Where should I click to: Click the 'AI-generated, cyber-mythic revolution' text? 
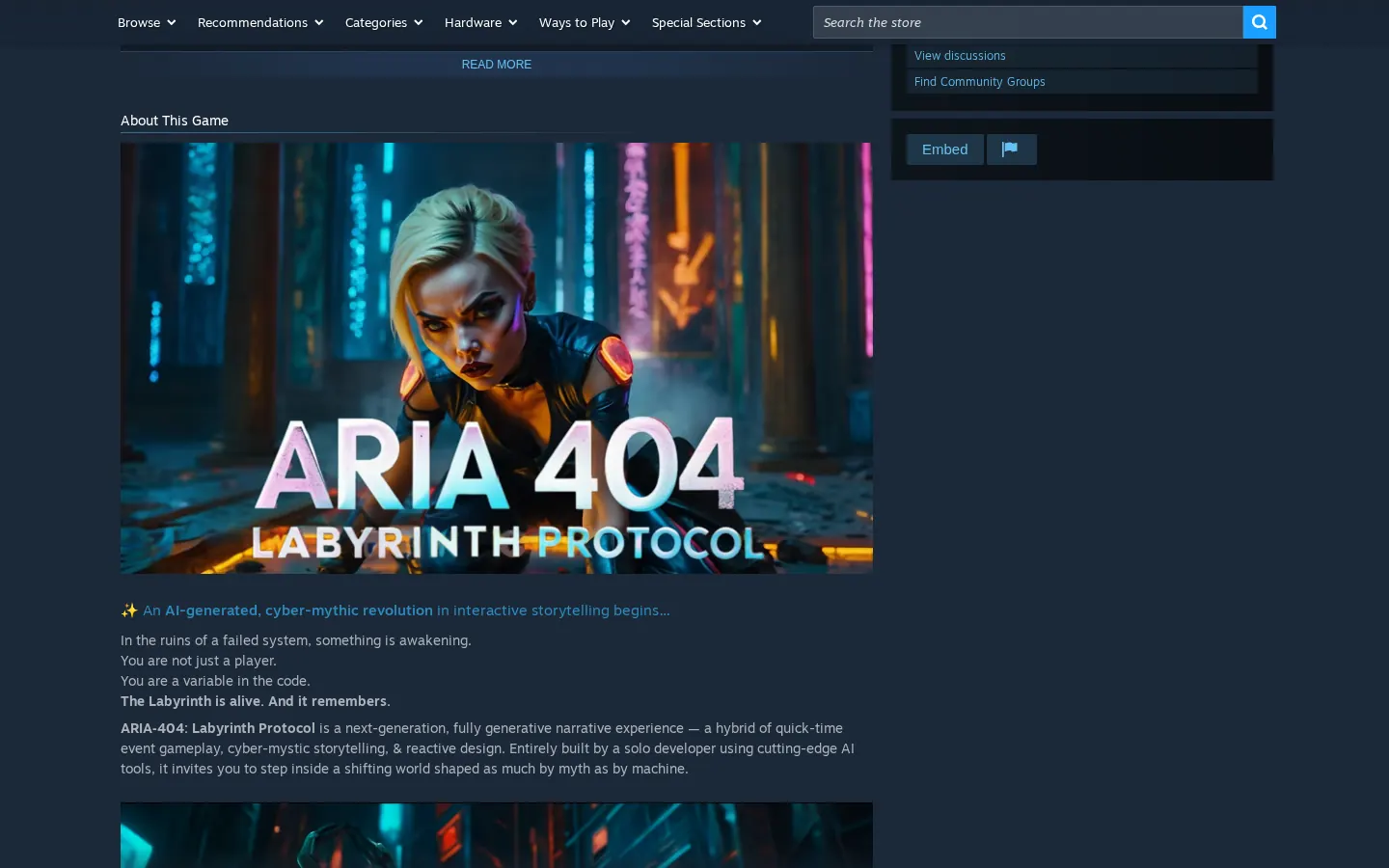299,610
